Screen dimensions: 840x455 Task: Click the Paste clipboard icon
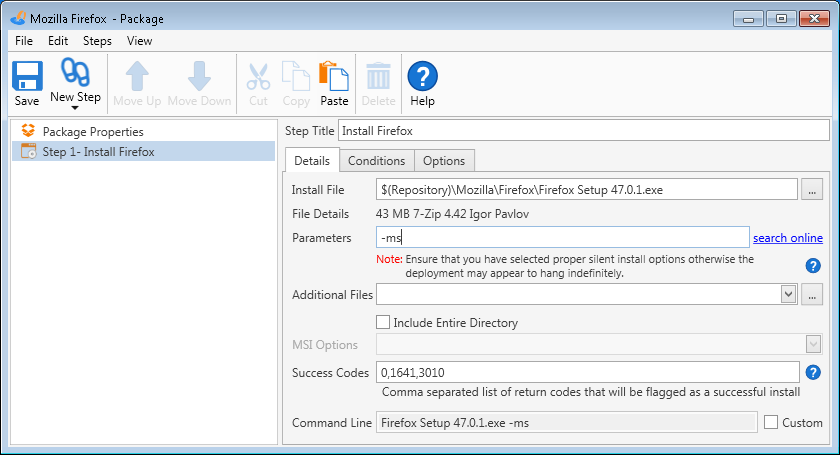[334, 76]
